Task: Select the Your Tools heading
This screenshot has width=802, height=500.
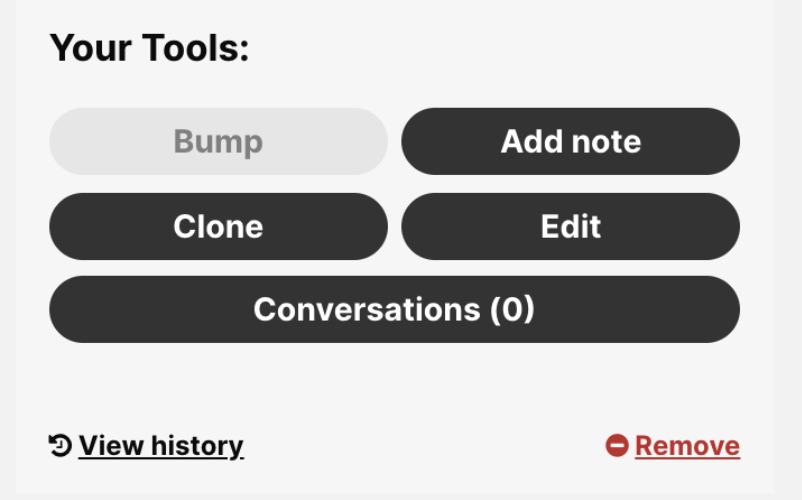Action: click(x=149, y=48)
